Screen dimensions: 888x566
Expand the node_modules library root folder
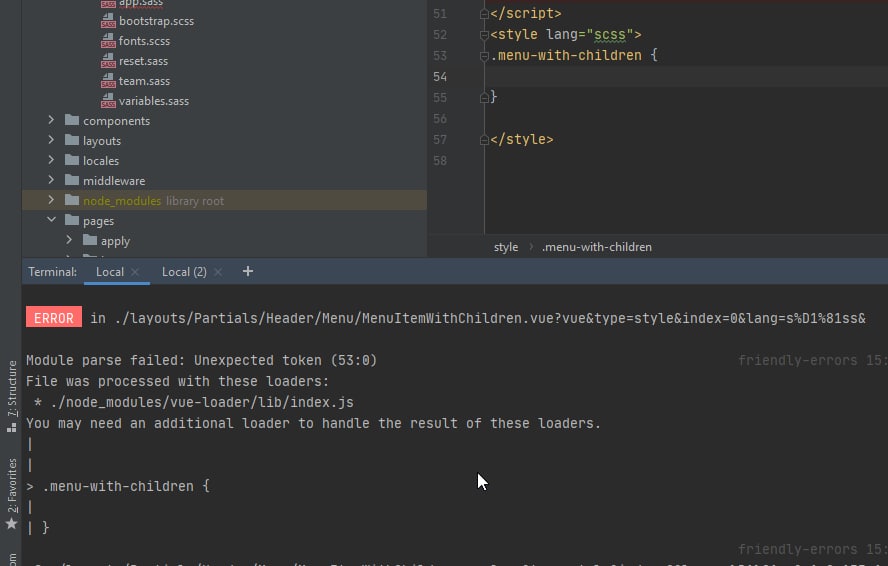(51, 200)
